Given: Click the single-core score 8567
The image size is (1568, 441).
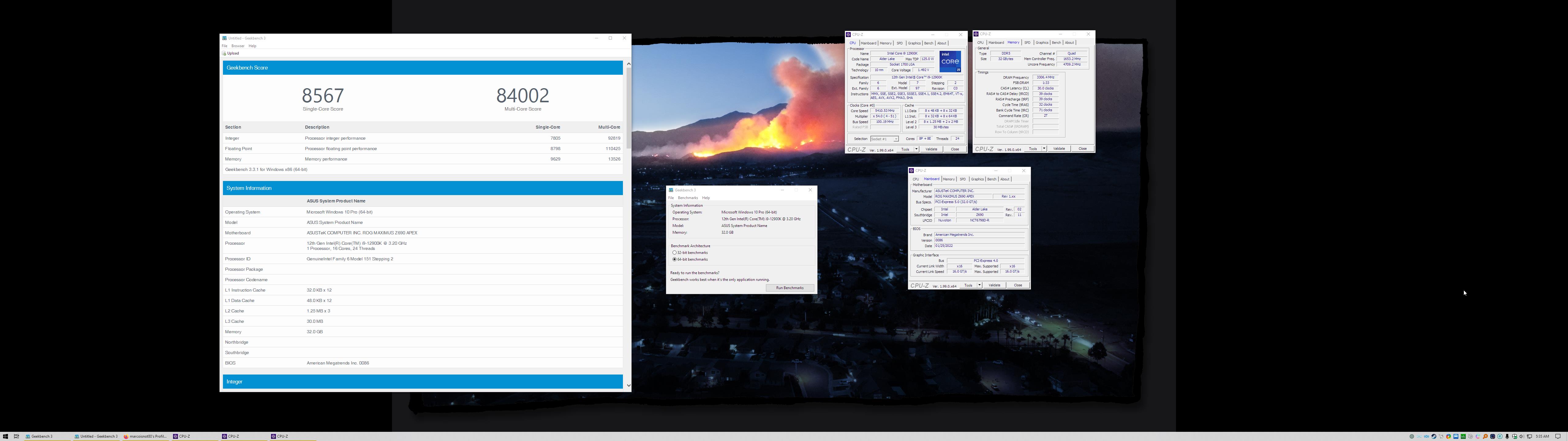Looking at the screenshot, I should coord(323,96).
